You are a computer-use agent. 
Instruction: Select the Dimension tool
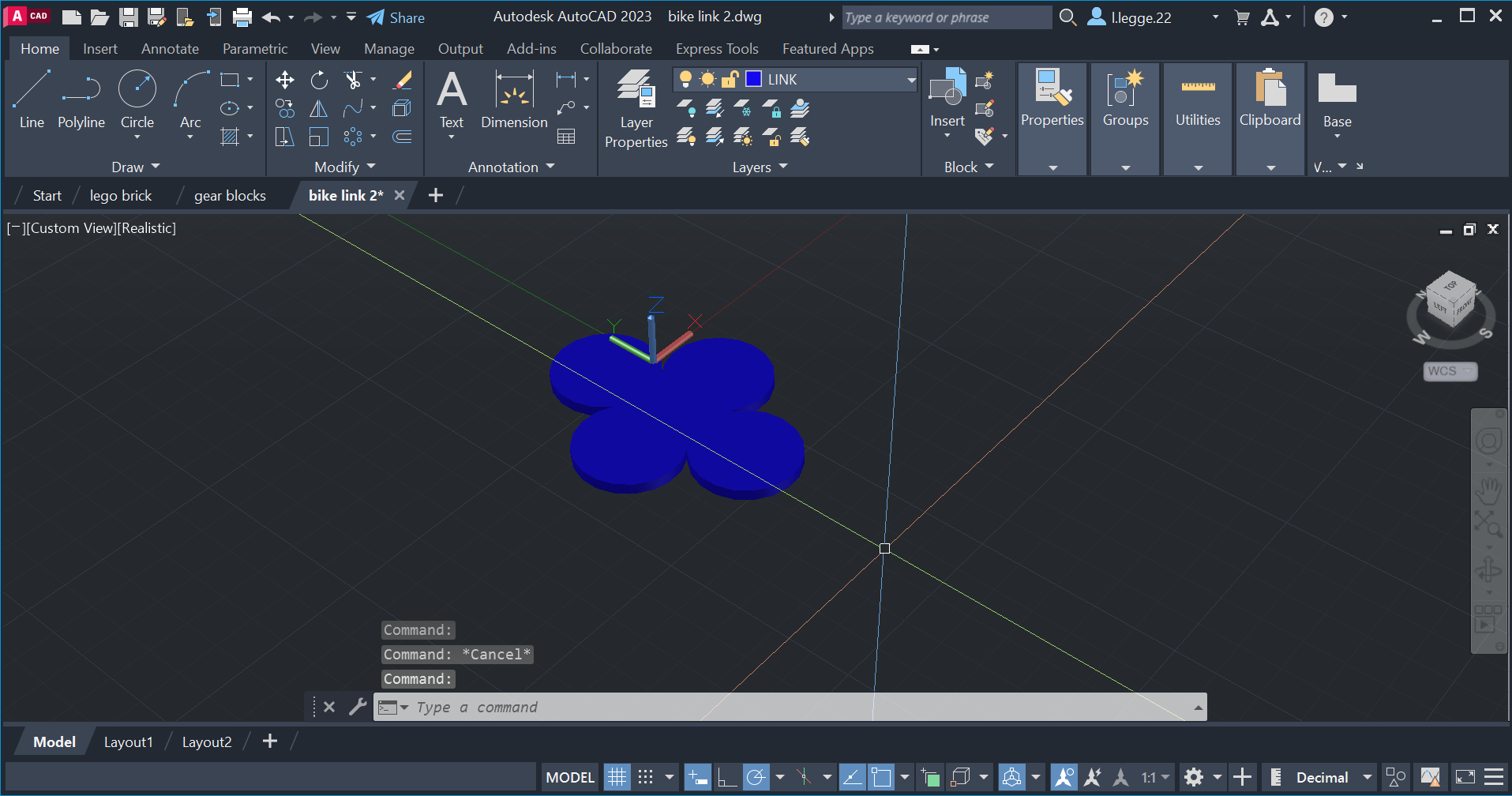coord(514,99)
